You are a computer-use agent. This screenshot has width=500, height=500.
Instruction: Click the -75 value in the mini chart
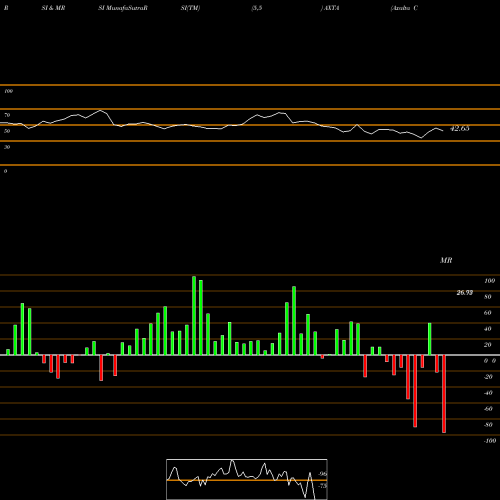(322, 486)
